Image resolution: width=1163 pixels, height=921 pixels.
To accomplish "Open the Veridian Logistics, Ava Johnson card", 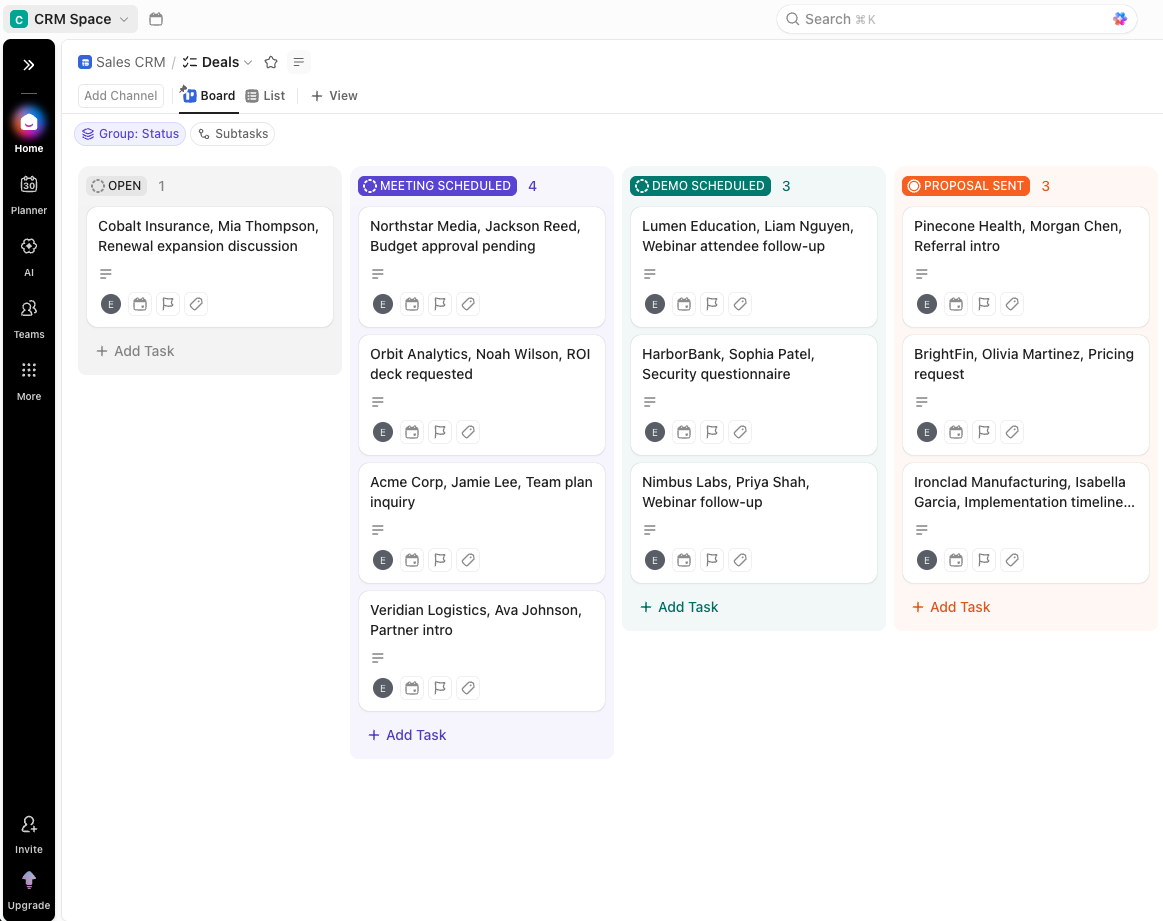I will pos(482,651).
